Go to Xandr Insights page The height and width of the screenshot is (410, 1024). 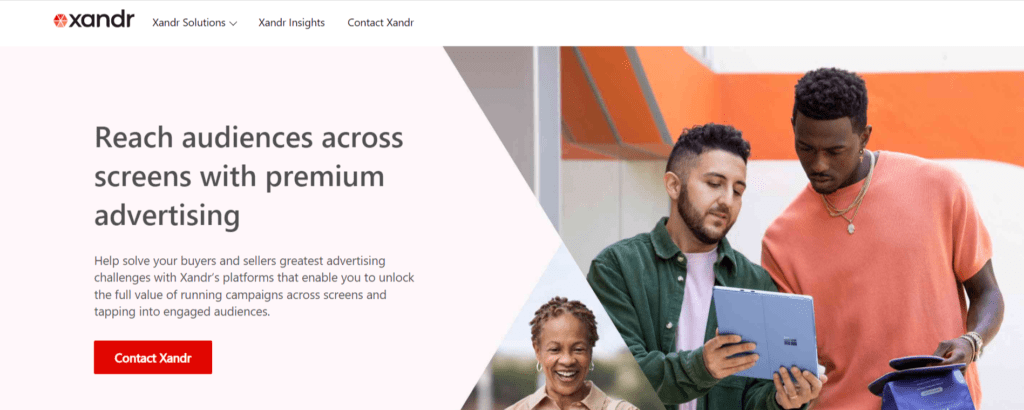click(291, 23)
